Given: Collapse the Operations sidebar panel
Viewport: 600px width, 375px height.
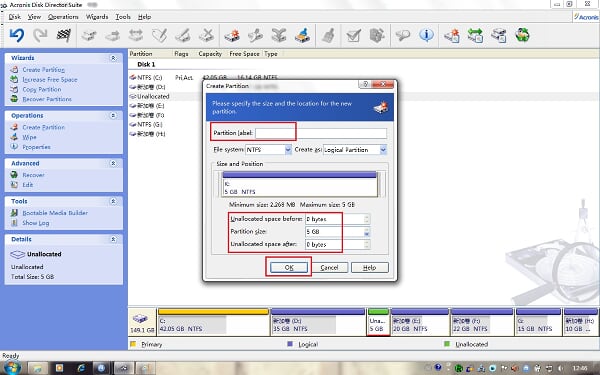Looking at the screenshot, I should click(113, 115).
